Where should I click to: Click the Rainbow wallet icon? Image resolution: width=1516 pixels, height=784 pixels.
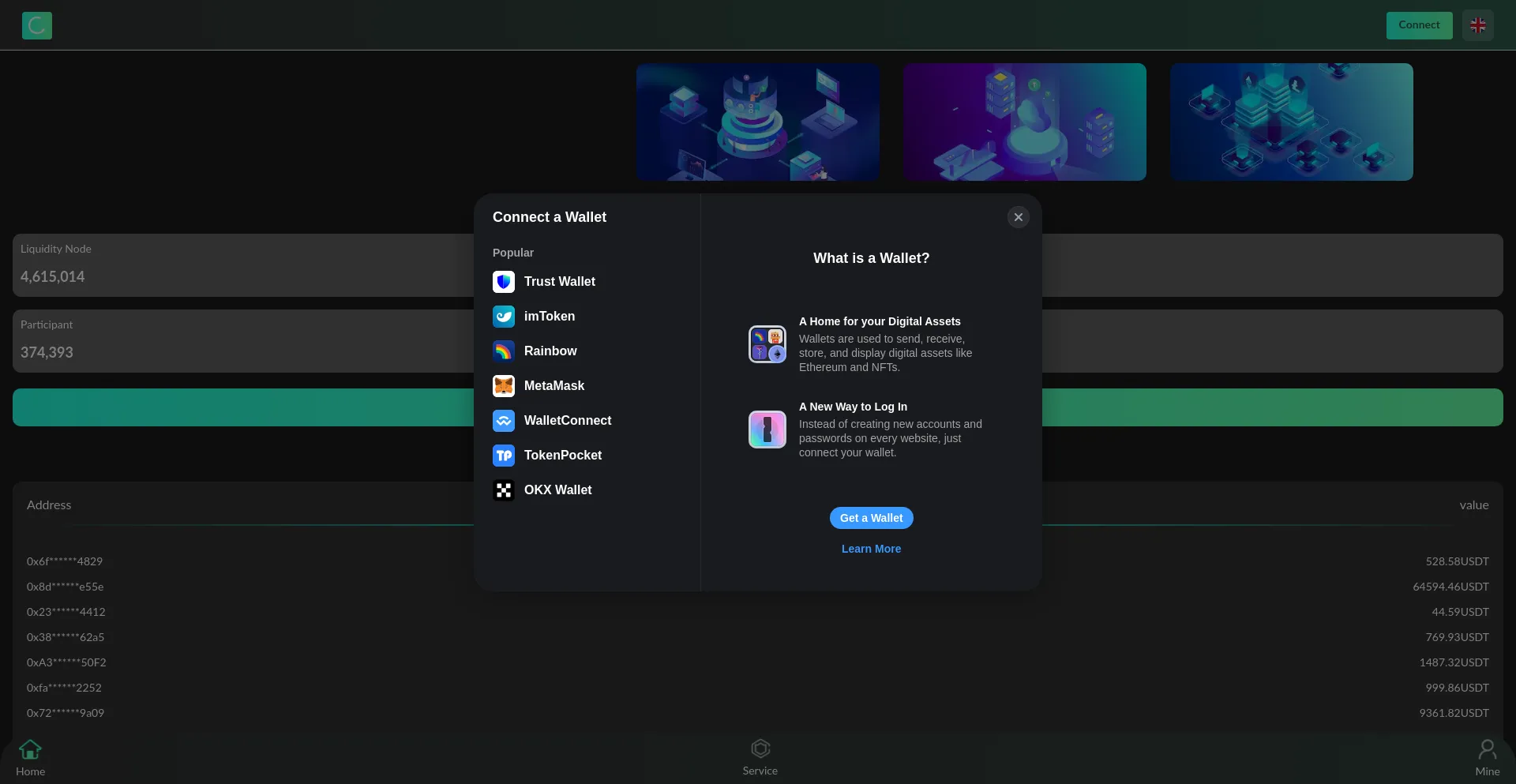click(504, 351)
